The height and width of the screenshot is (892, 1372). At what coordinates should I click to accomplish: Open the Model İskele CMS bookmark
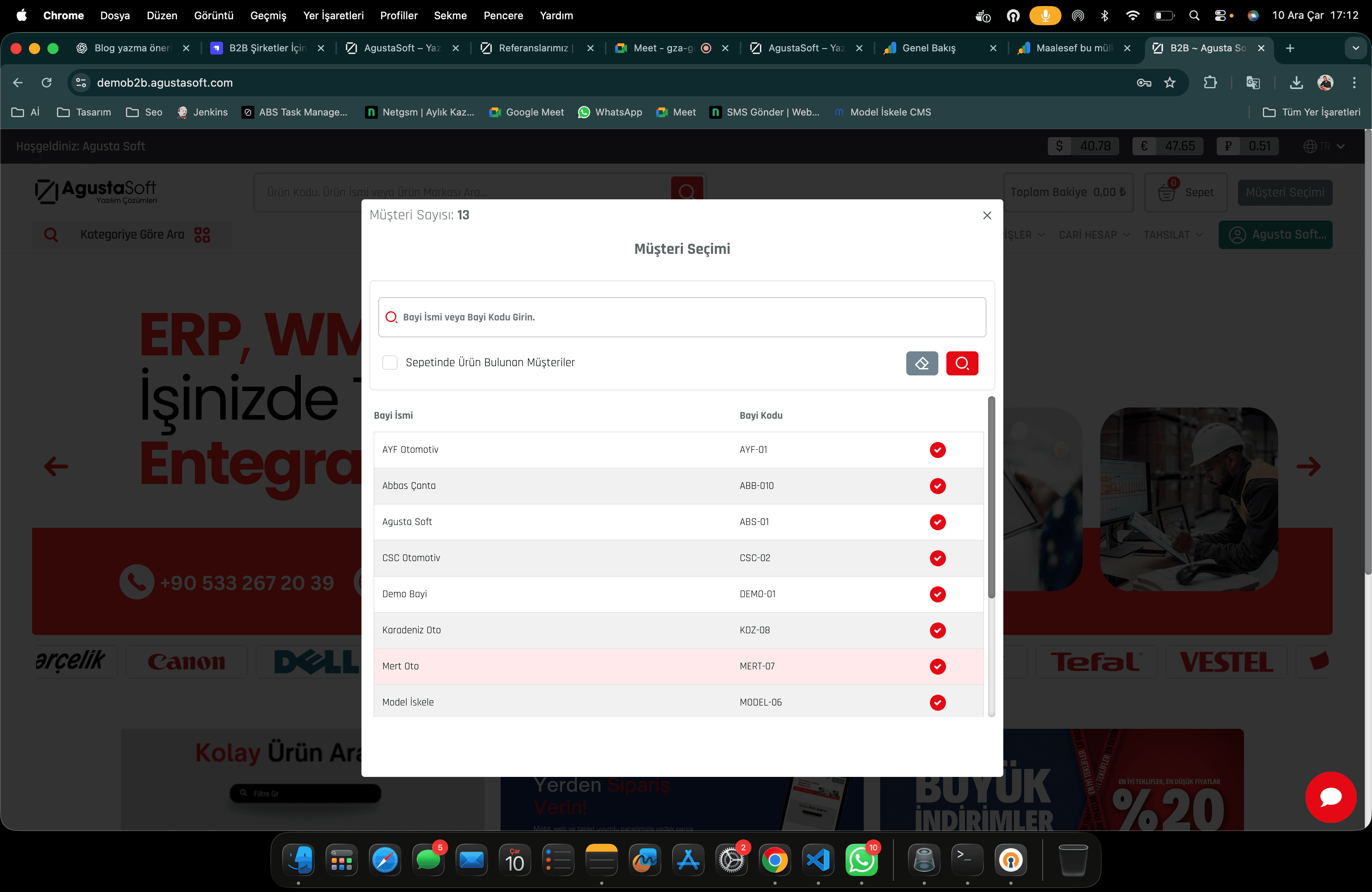pyautogui.click(x=883, y=112)
